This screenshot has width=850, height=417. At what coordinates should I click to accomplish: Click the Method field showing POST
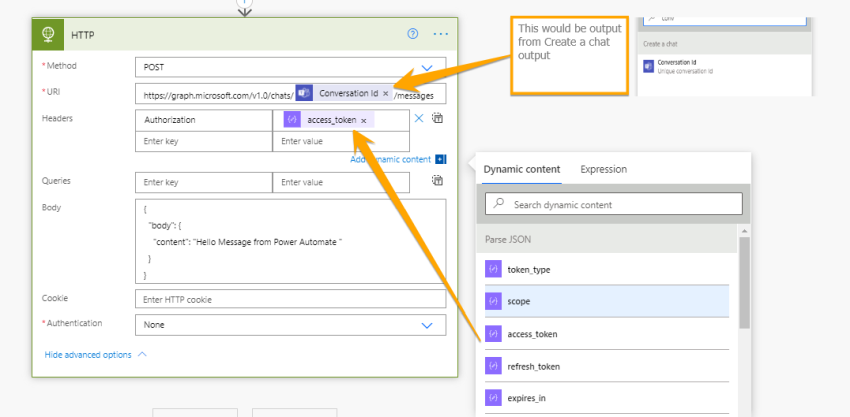pyautogui.click(x=291, y=68)
